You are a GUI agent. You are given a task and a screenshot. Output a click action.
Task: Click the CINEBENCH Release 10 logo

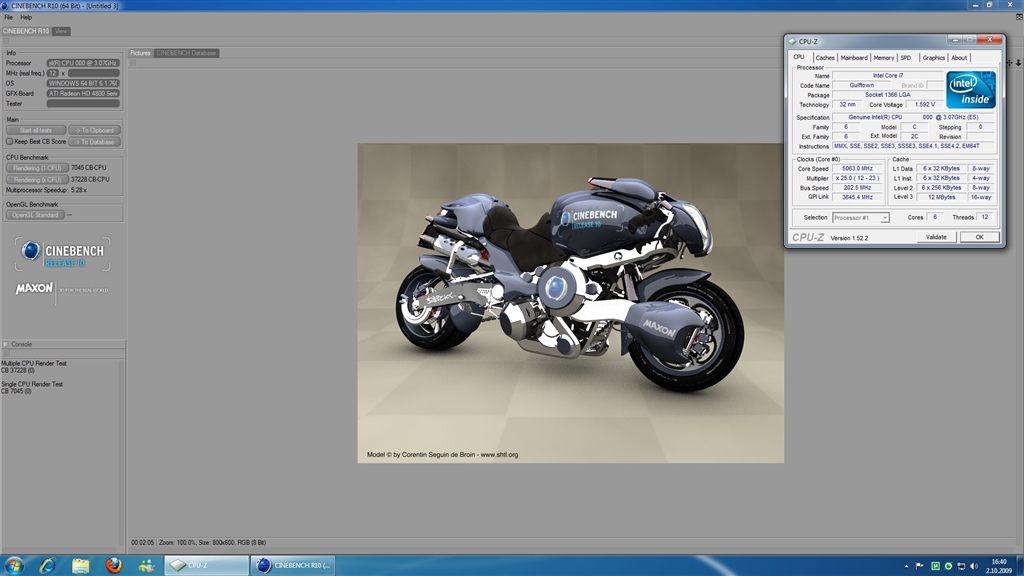tap(62, 253)
